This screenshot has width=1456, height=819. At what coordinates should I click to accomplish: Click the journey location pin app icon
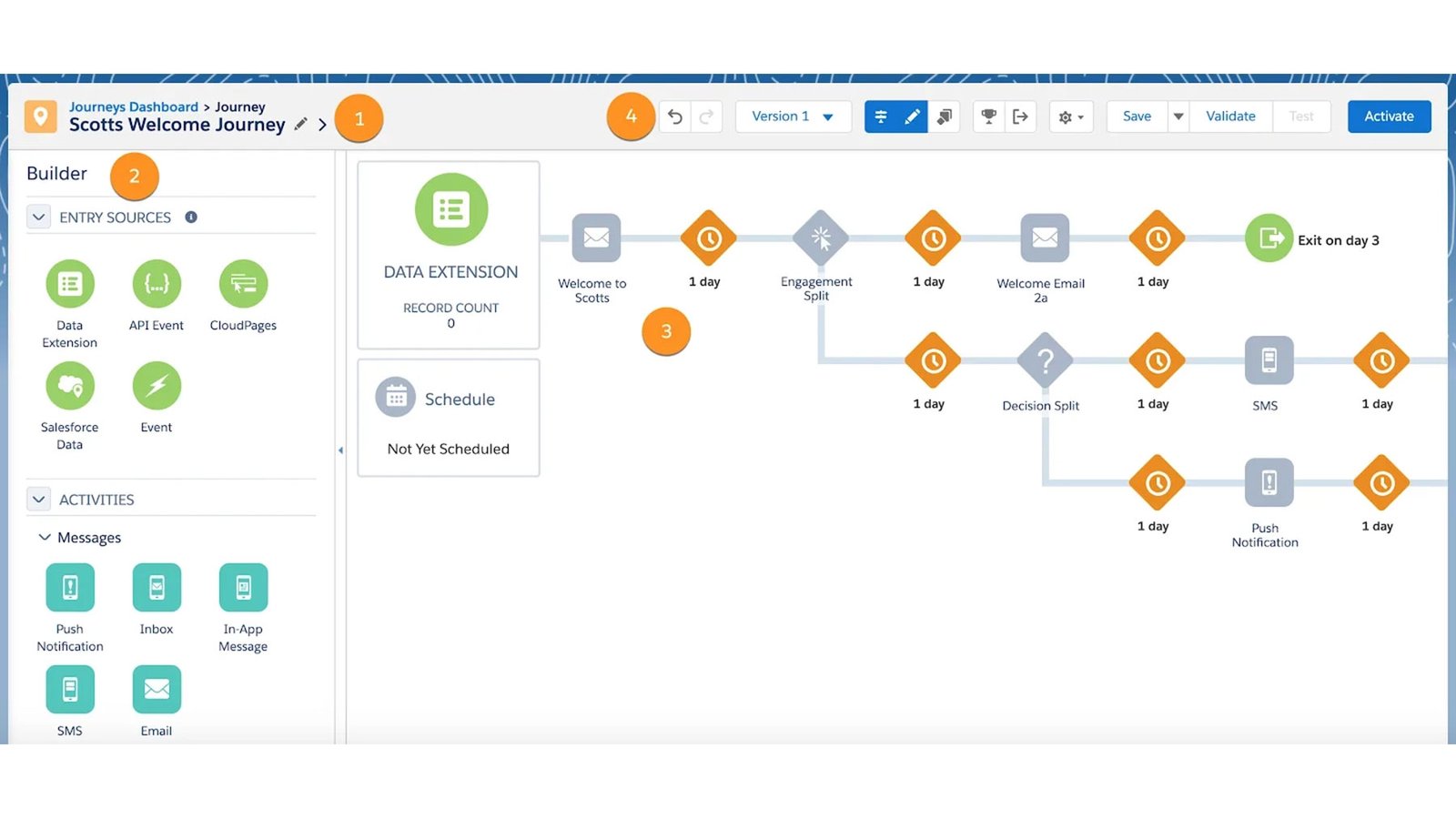click(41, 116)
